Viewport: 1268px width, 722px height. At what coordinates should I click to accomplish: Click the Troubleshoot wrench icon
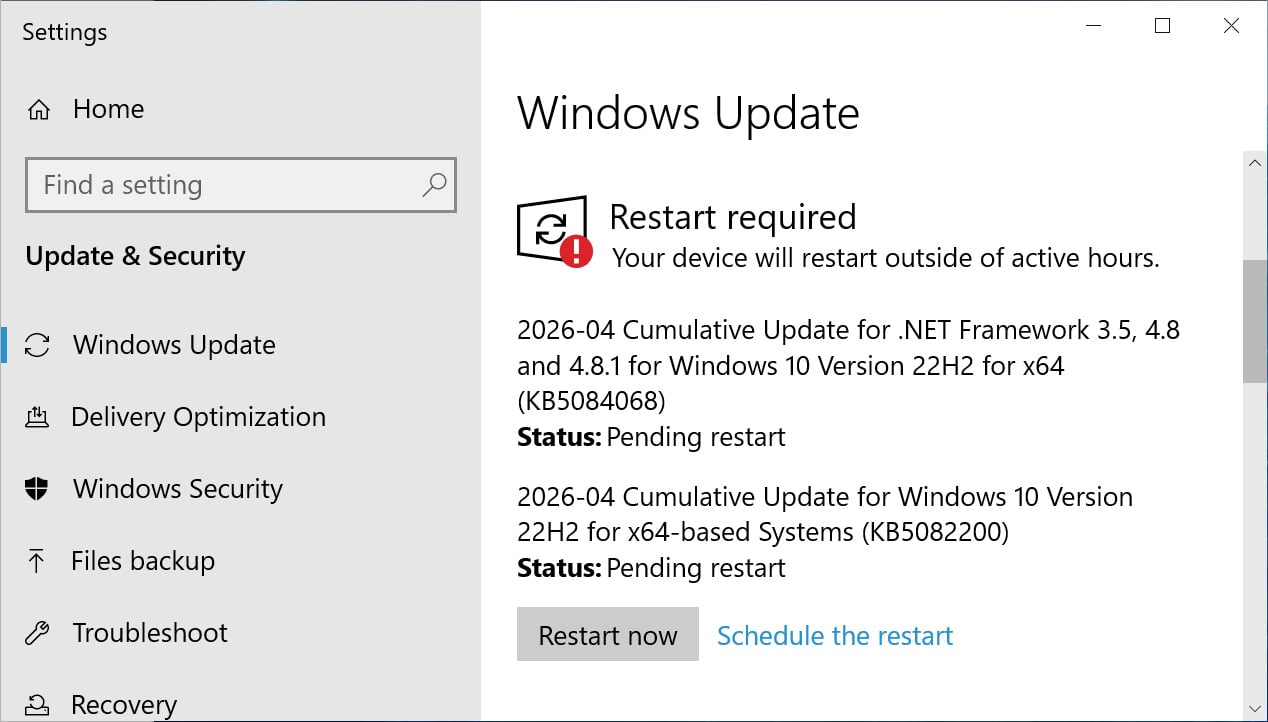[37, 632]
